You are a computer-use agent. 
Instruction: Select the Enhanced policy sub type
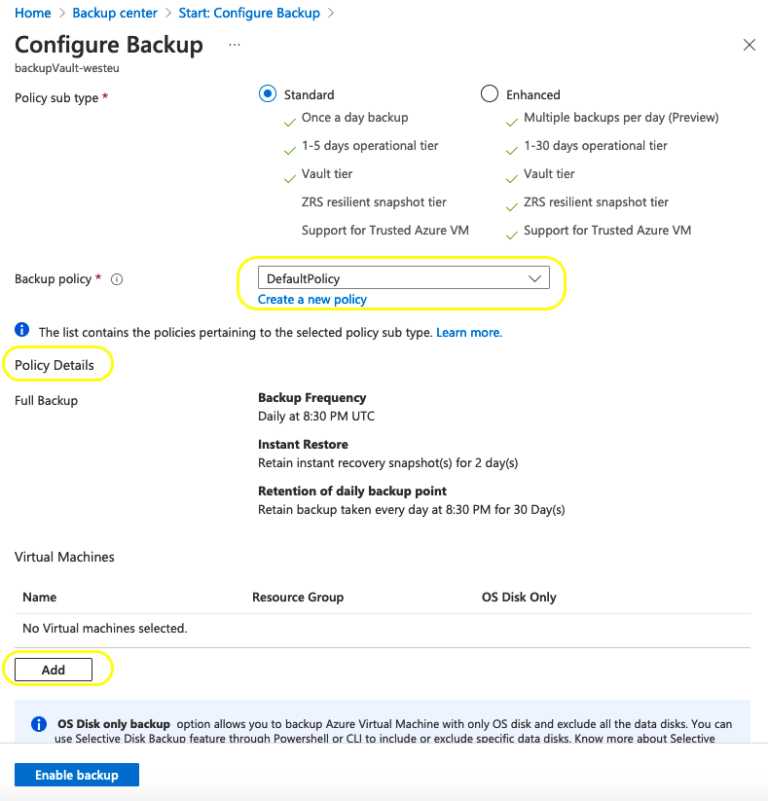(x=489, y=93)
